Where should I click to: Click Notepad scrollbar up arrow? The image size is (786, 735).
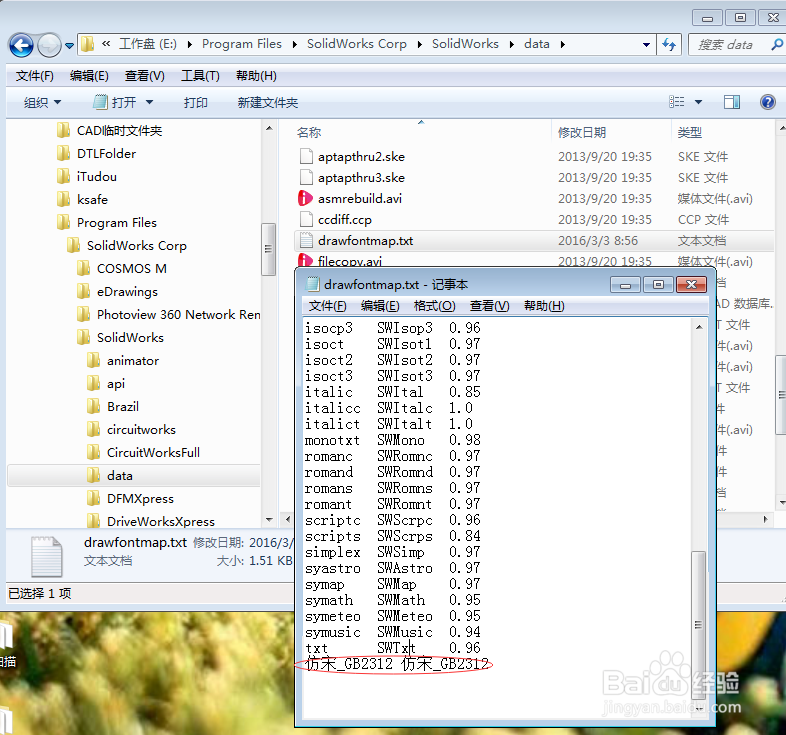[699, 327]
